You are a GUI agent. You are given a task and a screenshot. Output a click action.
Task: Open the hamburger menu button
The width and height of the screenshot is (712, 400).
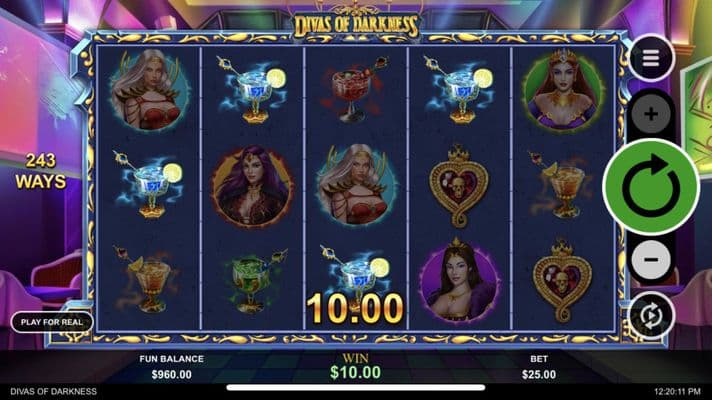click(x=651, y=58)
